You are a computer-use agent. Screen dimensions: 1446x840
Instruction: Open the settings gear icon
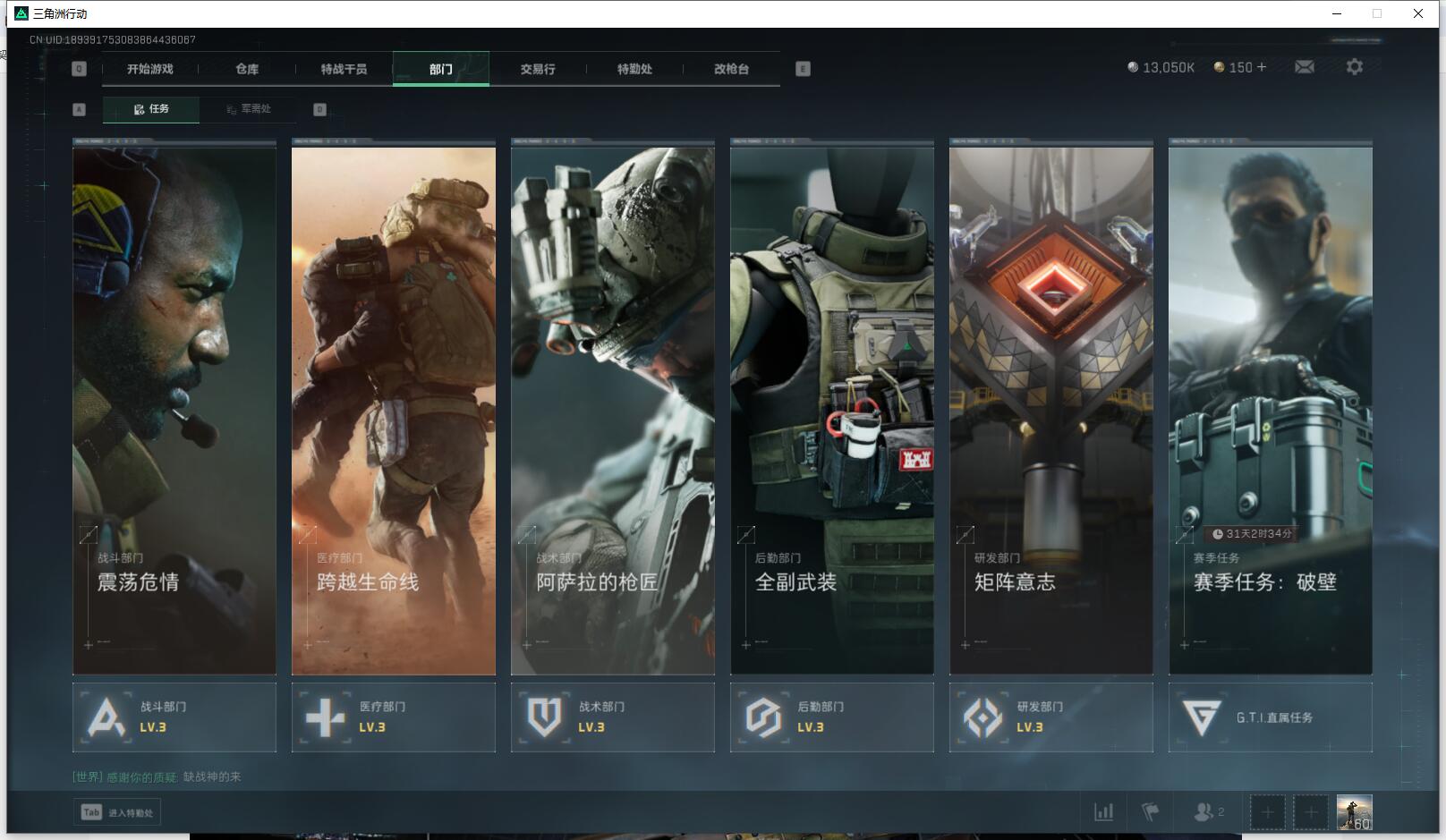click(1355, 67)
